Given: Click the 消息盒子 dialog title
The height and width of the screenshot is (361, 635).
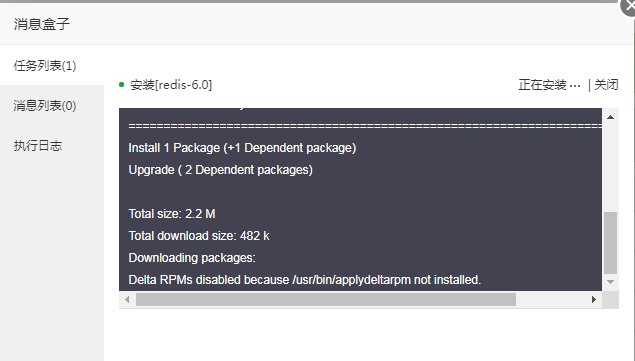Looking at the screenshot, I should tap(42, 24).
